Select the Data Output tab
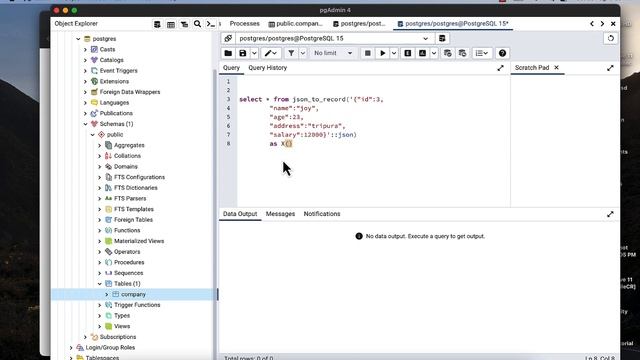Viewport: 640px width, 360px height. 240,214
